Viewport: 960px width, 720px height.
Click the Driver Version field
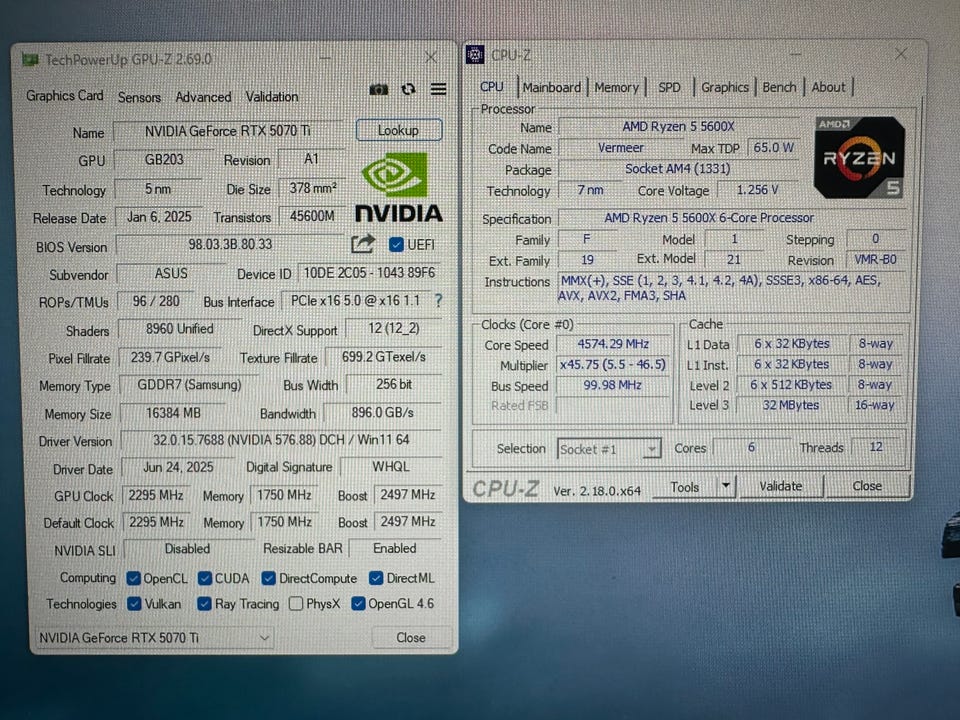coord(281,440)
